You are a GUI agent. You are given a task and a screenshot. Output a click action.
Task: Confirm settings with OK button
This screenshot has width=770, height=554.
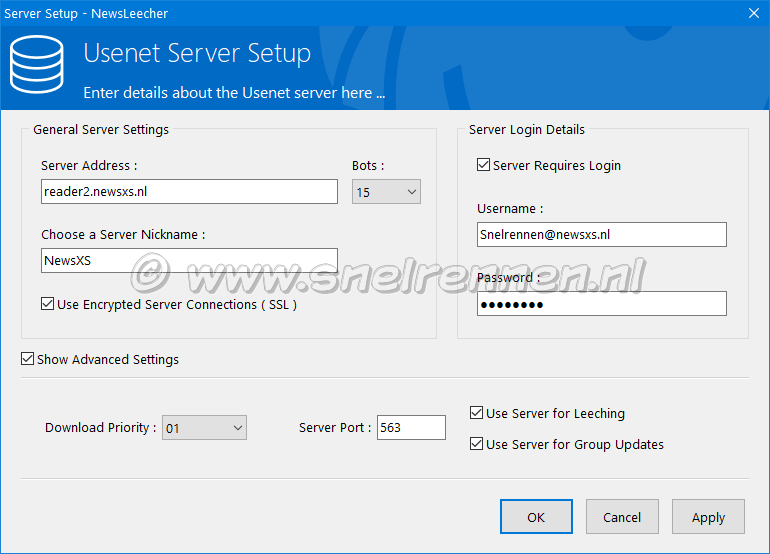point(536,517)
